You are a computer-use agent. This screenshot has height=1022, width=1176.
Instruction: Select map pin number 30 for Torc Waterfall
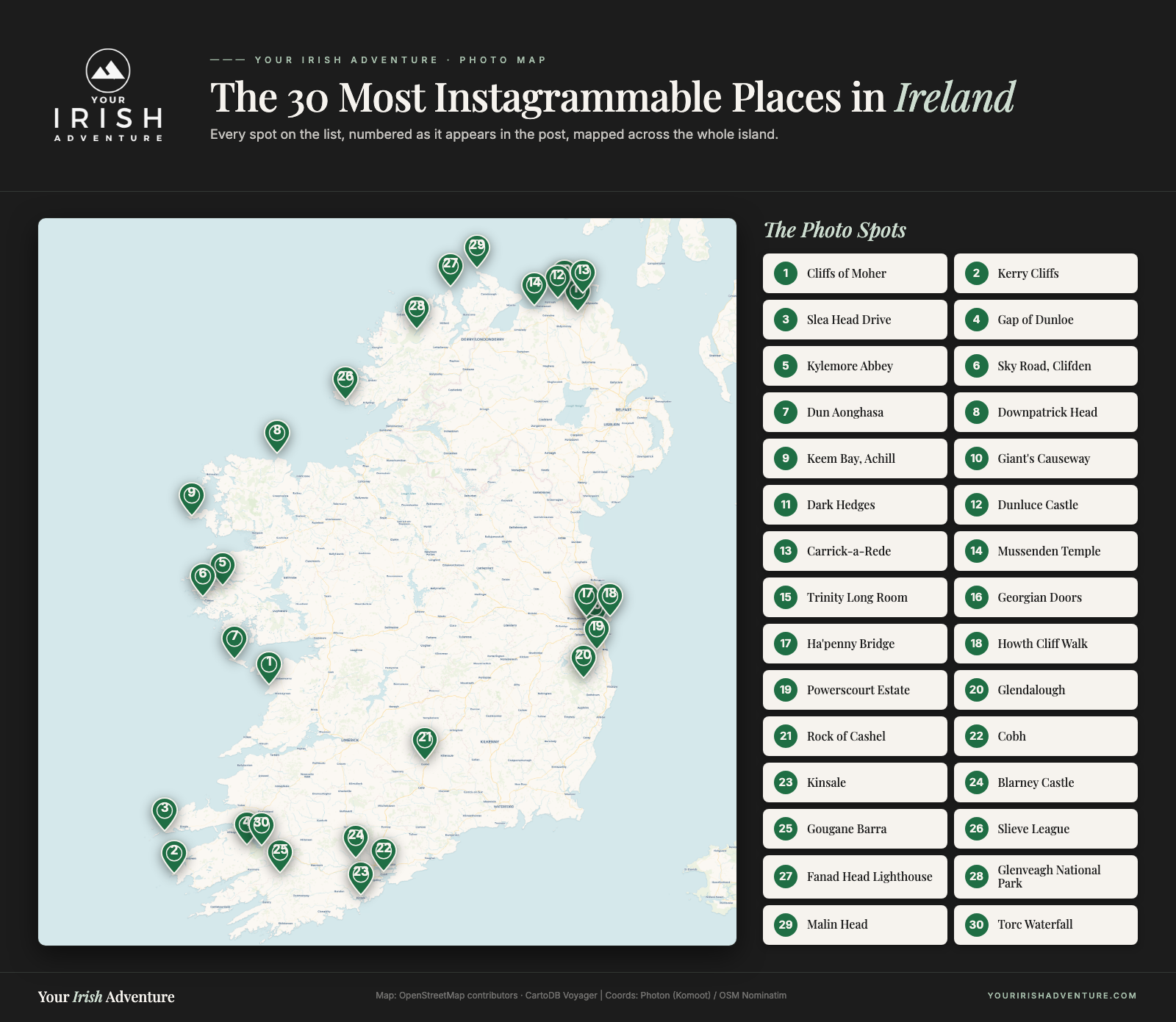(x=262, y=827)
